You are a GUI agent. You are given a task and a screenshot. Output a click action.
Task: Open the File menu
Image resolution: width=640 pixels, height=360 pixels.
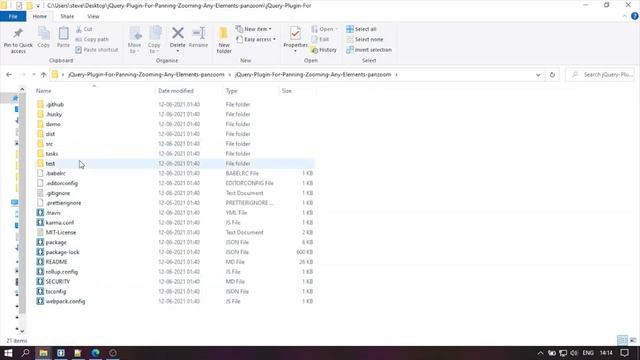point(13,16)
